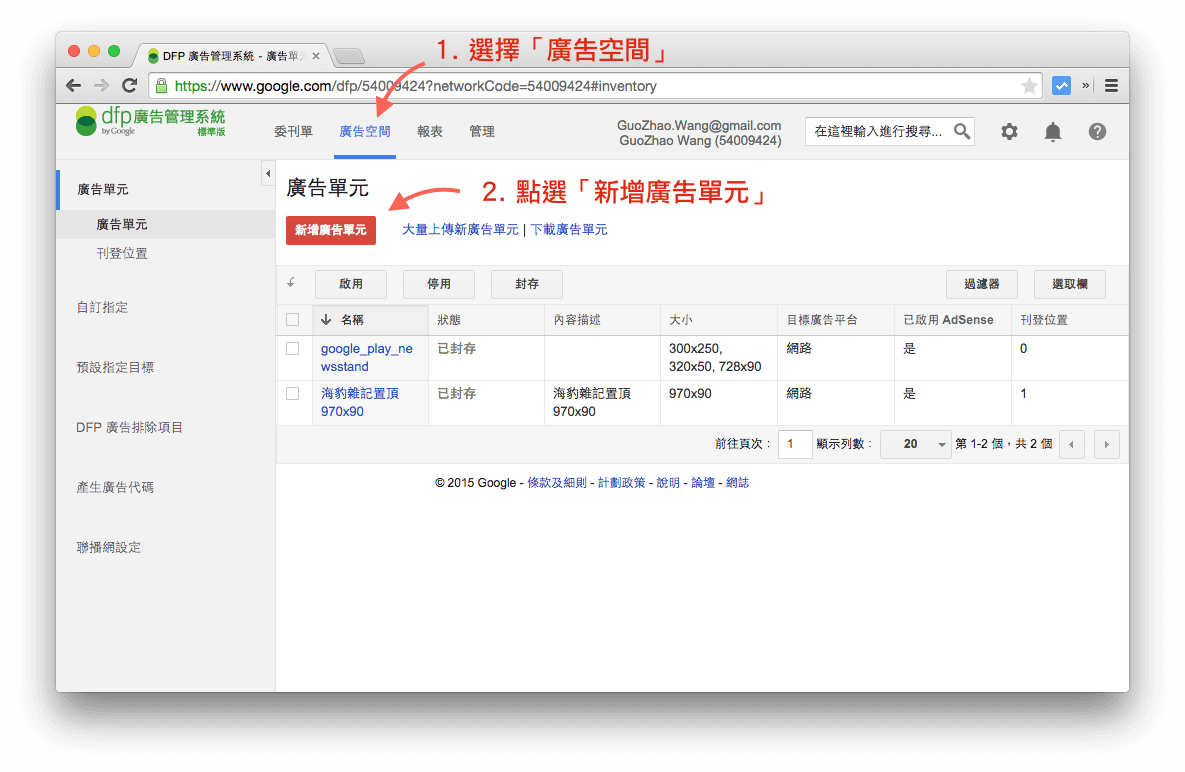
Task: Click the 新增廣告單元 button
Action: pyautogui.click(x=331, y=230)
